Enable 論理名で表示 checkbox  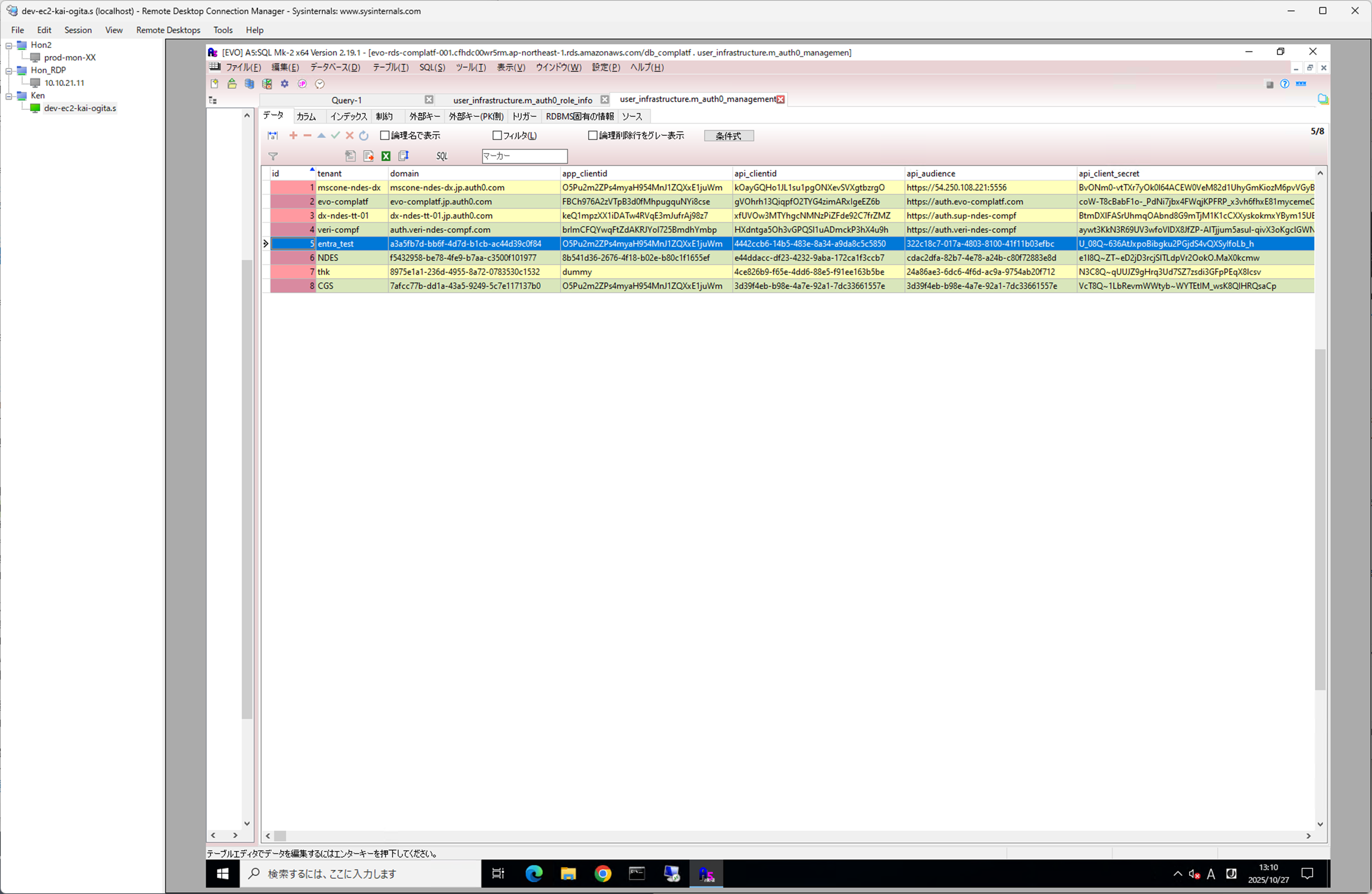coord(385,135)
